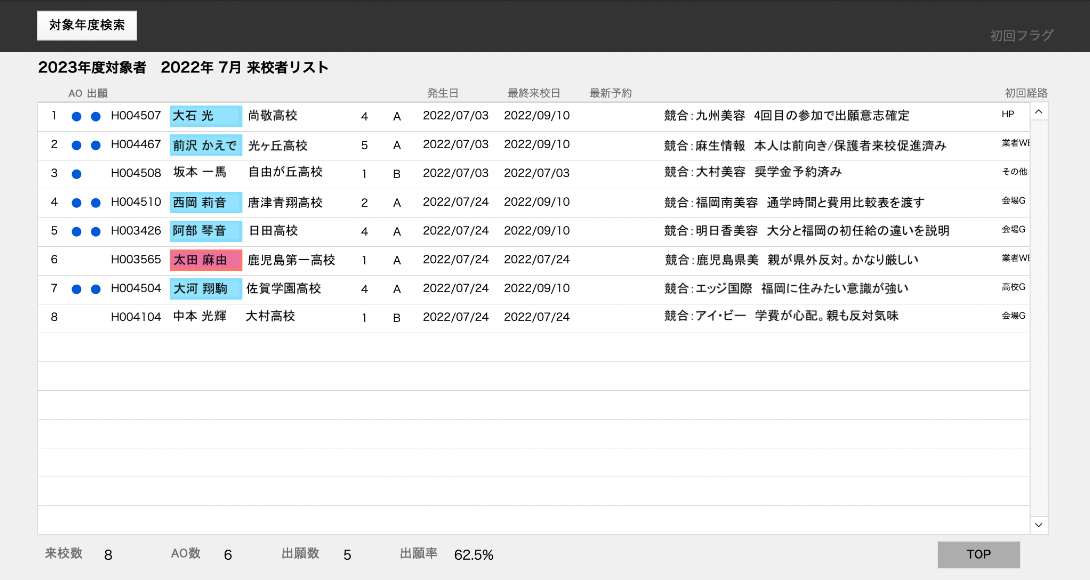Screen dimensions: 1090x580
Task: Click the memo for 競合：鹿児島県美
Action: click(x=790, y=260)
